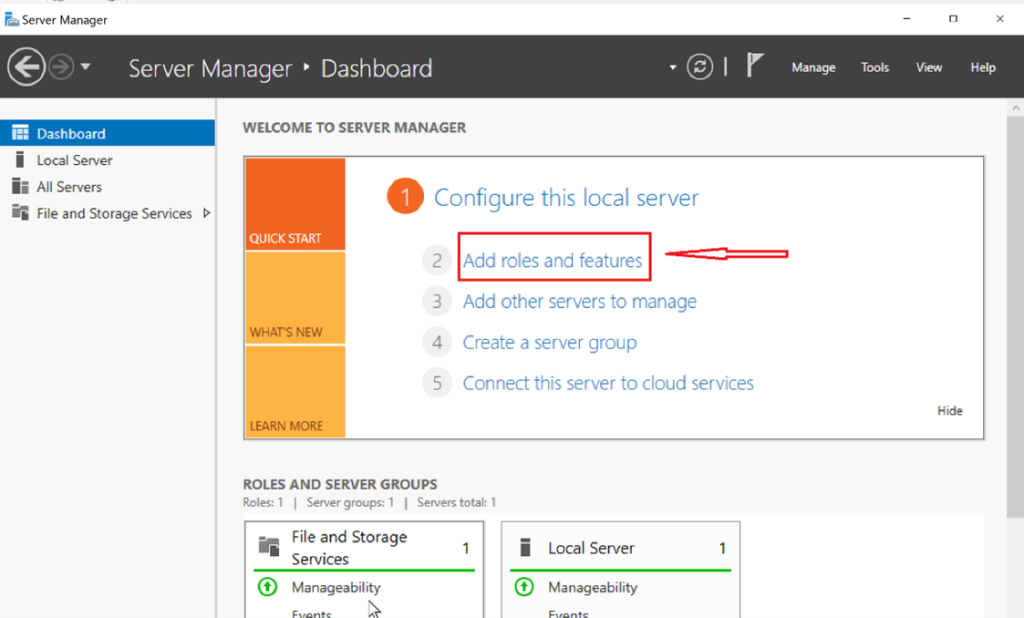Open the notifications flag icon
The image size is (1024, 618).
[755, 65]
